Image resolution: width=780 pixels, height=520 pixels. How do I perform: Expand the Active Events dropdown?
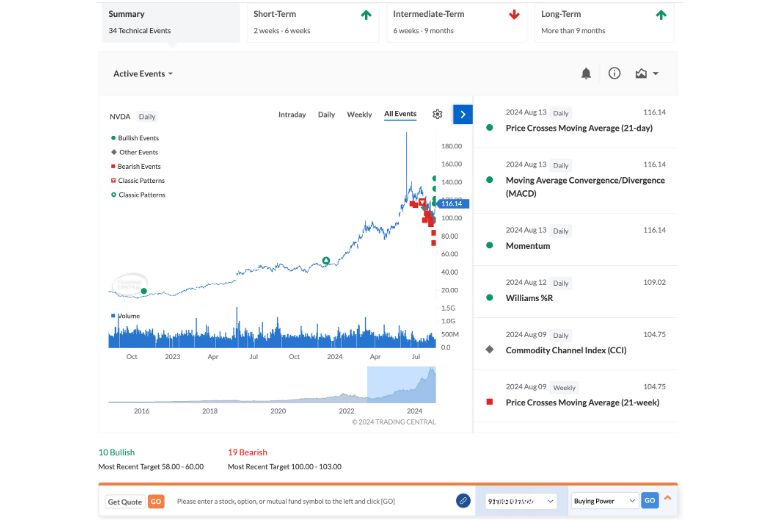coord(143,74)
